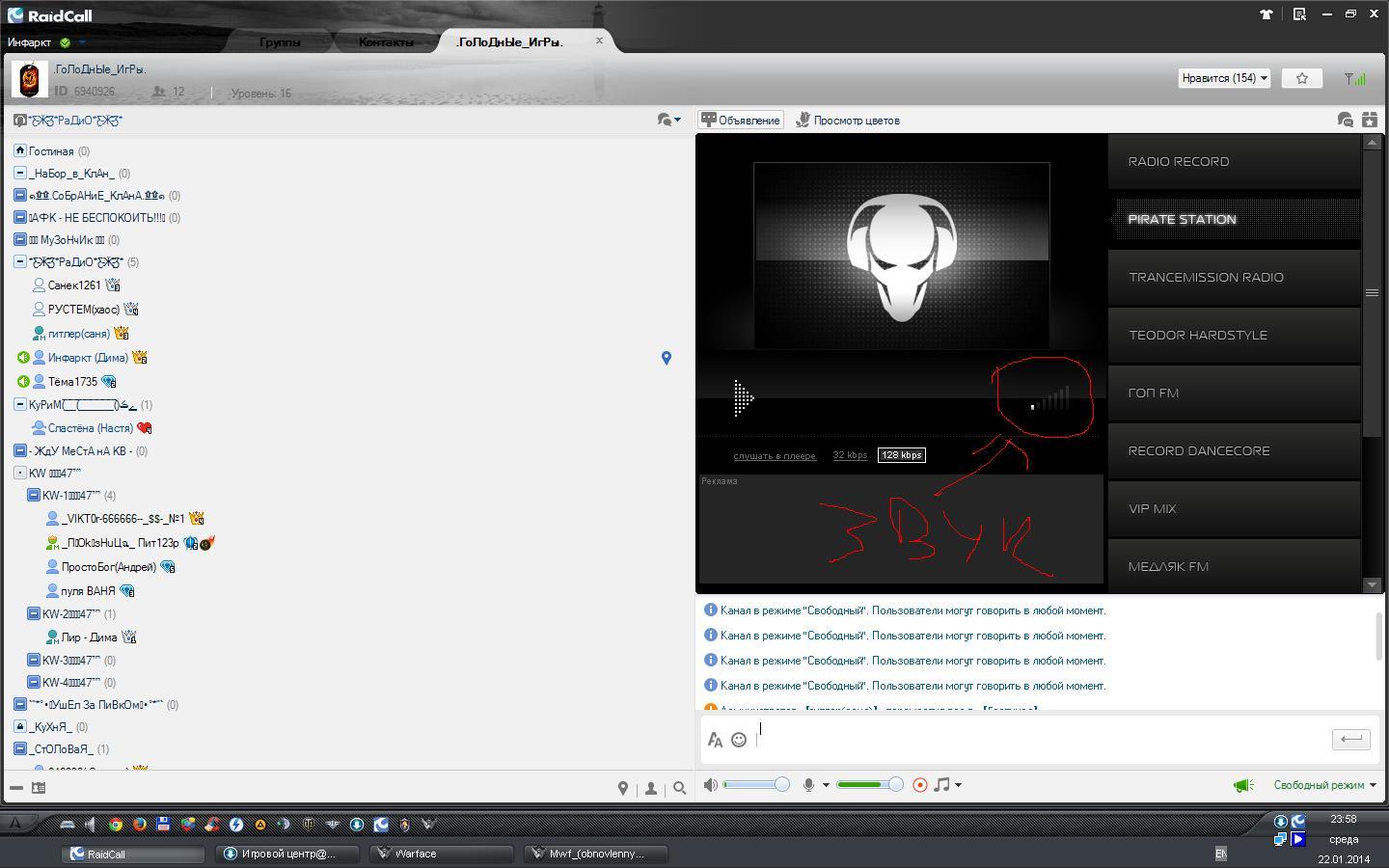The height and width of the screenshot is (868, 1389).
Task: Close the .ГоЛоДнЫе_ИгРы. tab
Action: 599,41
